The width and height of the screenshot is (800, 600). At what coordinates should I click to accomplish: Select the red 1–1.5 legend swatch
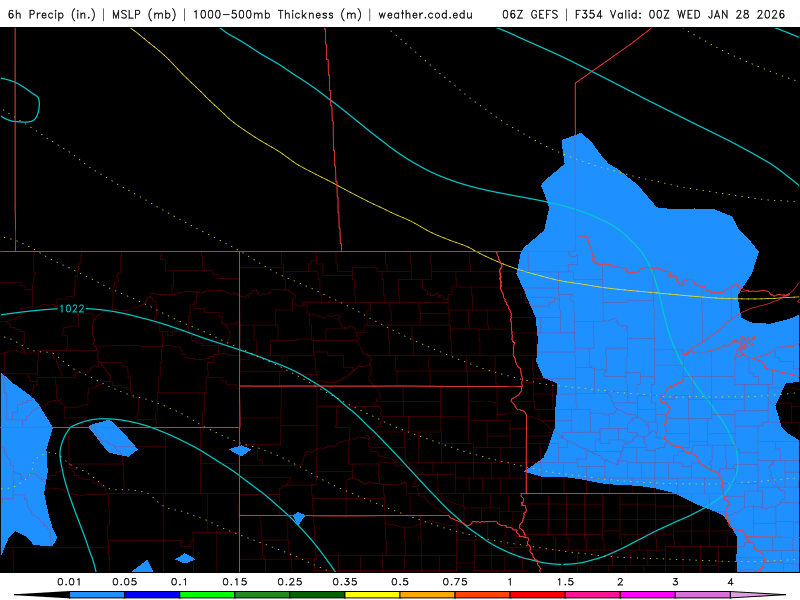click(x=538, y=595)
